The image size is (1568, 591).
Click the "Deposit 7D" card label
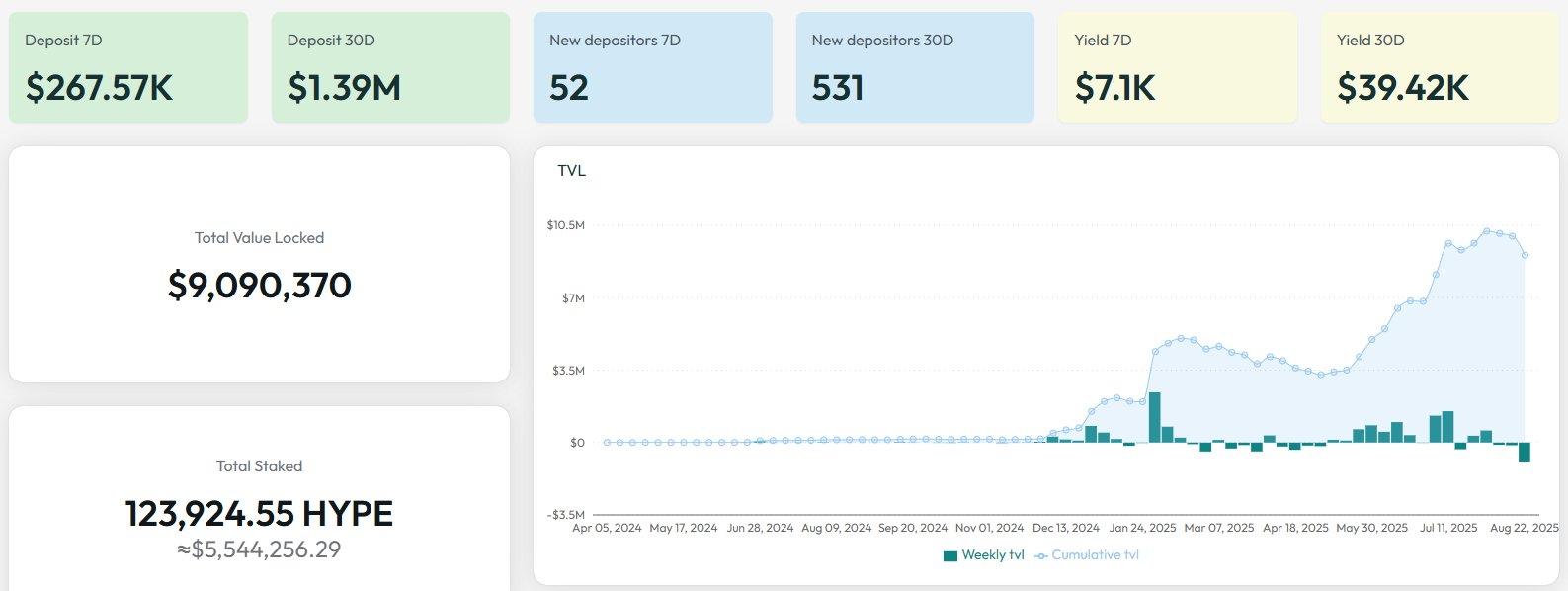pyautogui.click(x=63, y=41)
